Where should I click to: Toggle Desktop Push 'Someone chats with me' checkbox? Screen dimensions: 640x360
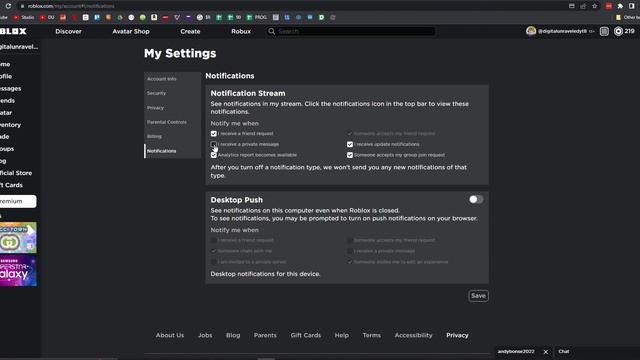[213, 251]
